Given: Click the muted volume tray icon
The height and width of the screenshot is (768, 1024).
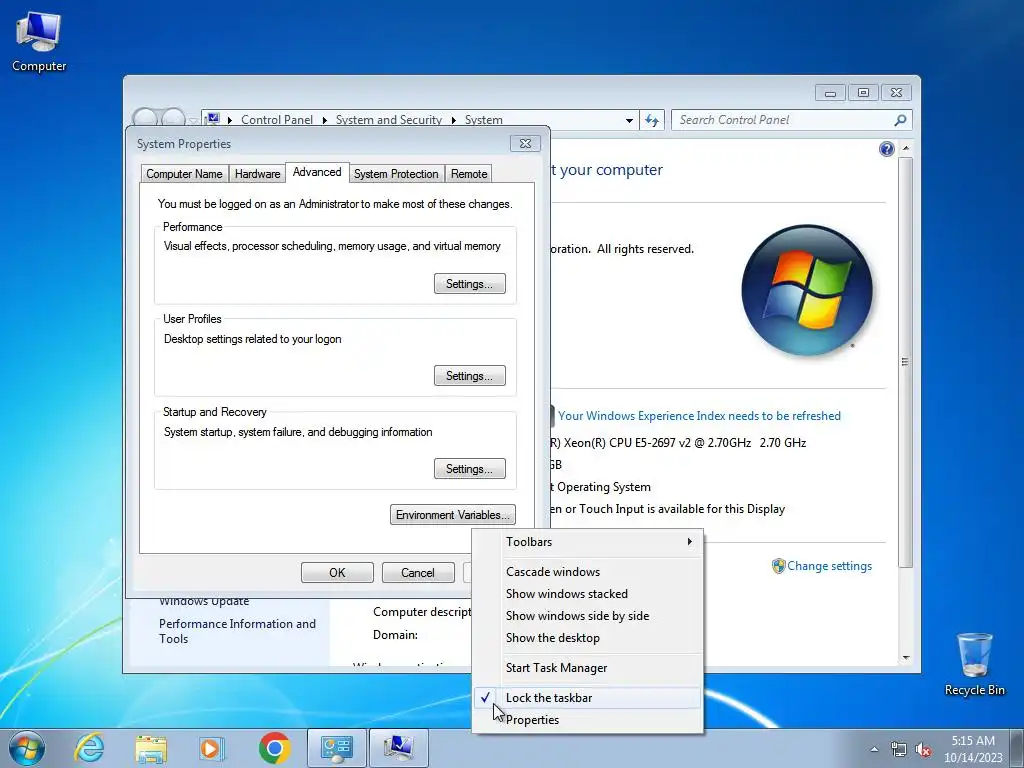Looking at the screenshot, I should 923,749.
